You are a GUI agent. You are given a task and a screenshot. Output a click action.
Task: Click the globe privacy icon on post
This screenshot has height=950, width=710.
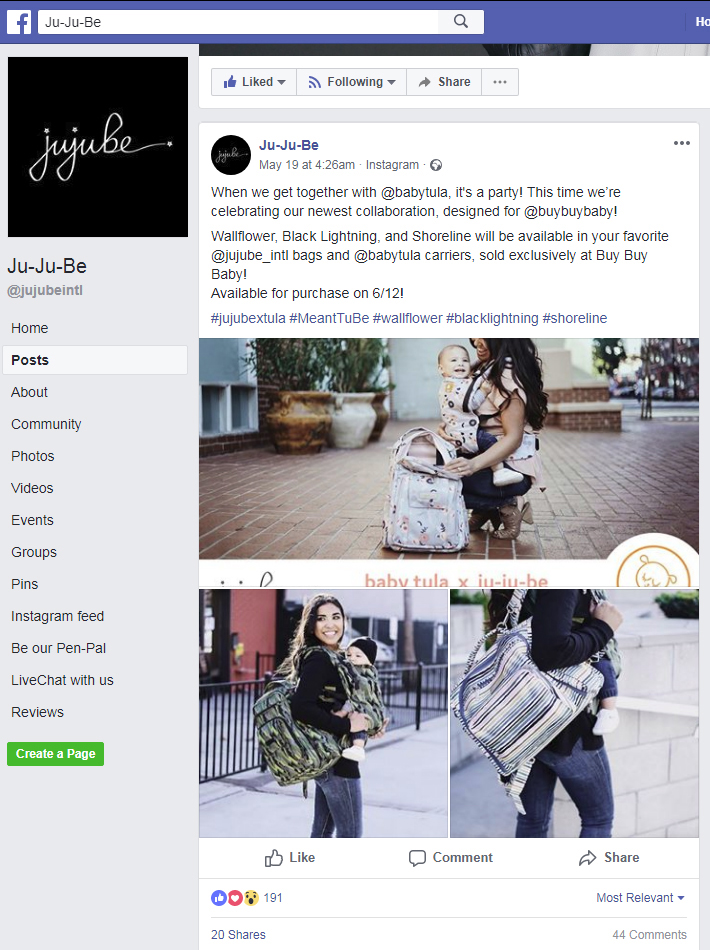click(436, 165)
